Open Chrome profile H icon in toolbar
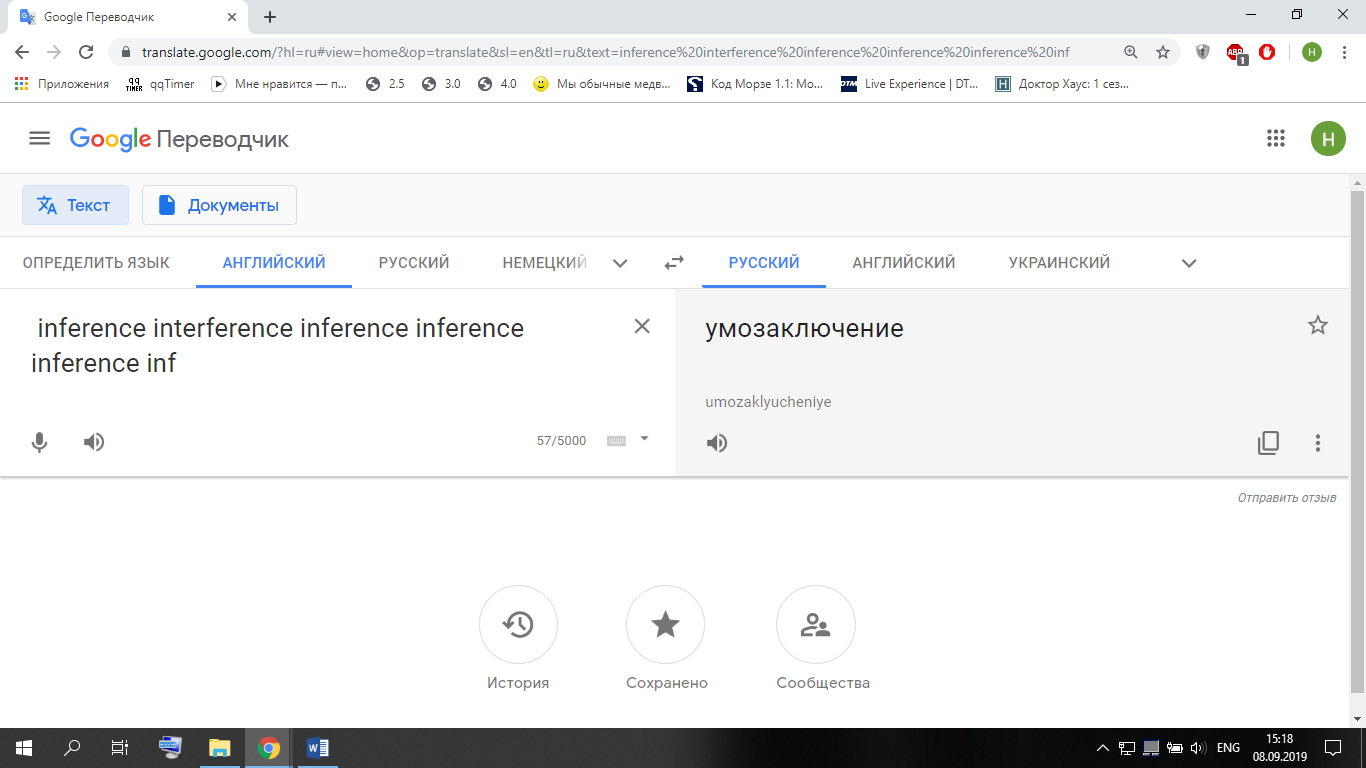The image size is (1366, 768). (1312, 52)
